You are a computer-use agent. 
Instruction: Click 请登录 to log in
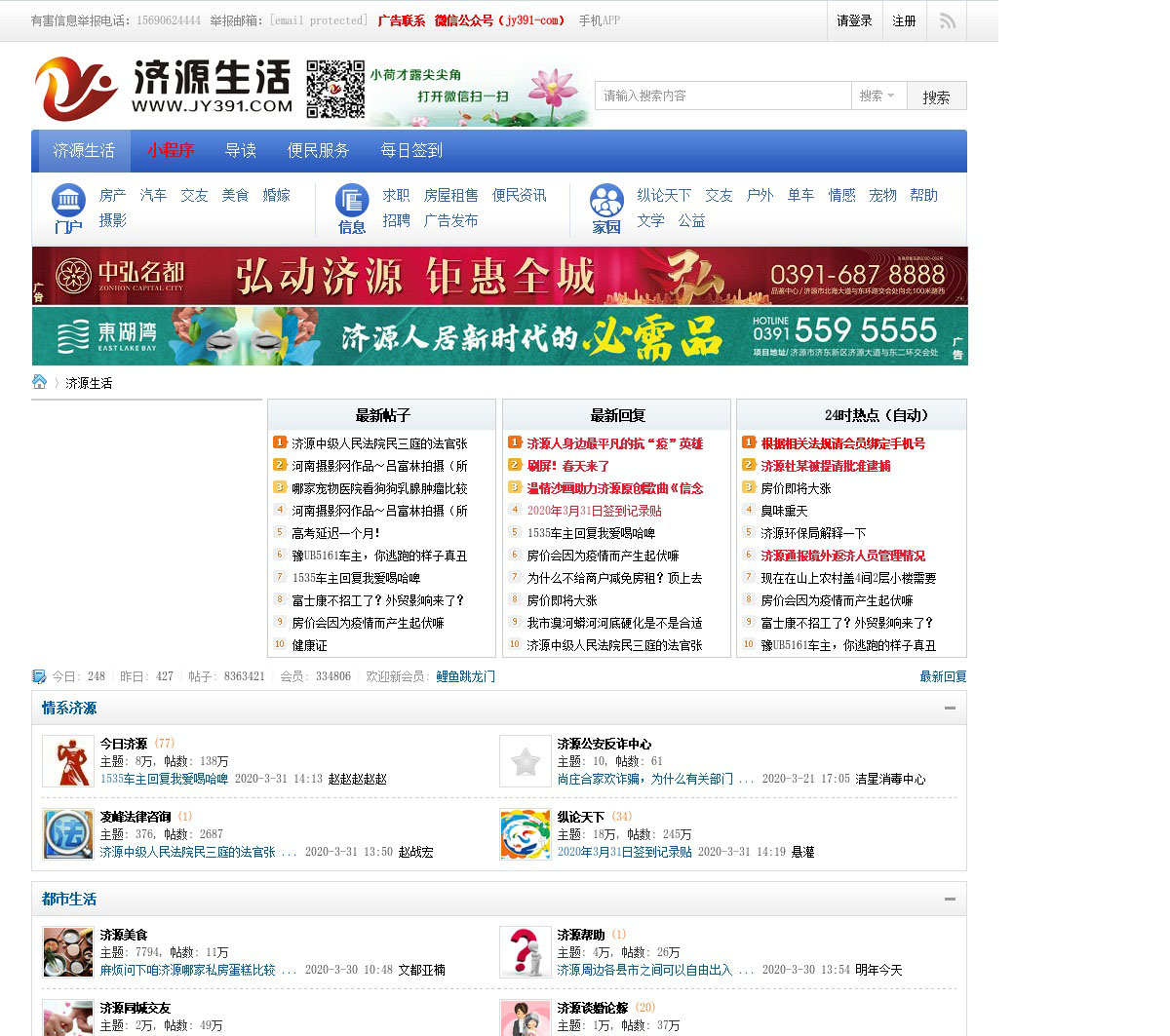pos(854,20)
